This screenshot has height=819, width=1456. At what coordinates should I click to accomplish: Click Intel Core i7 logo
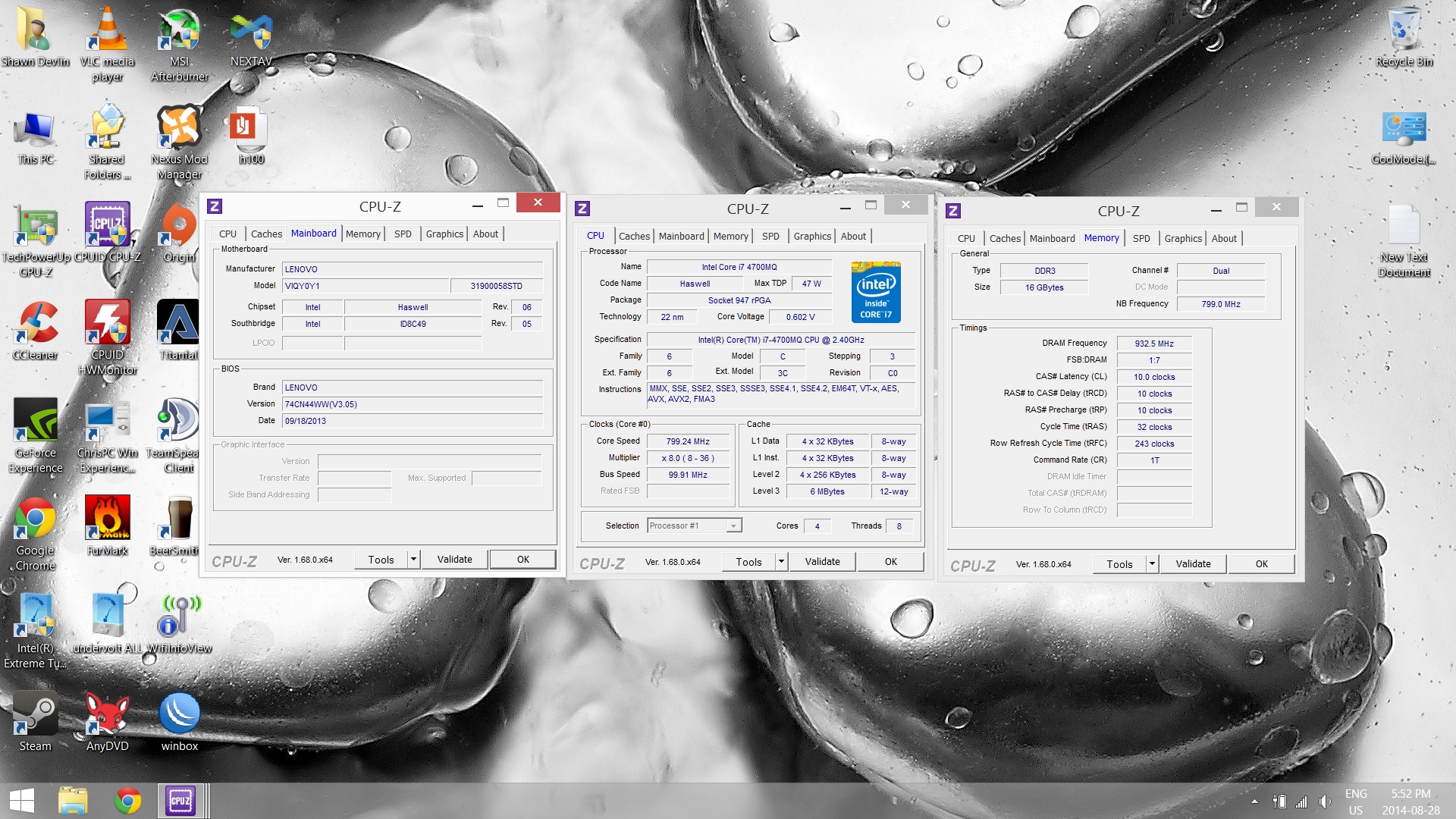[876, 292]
